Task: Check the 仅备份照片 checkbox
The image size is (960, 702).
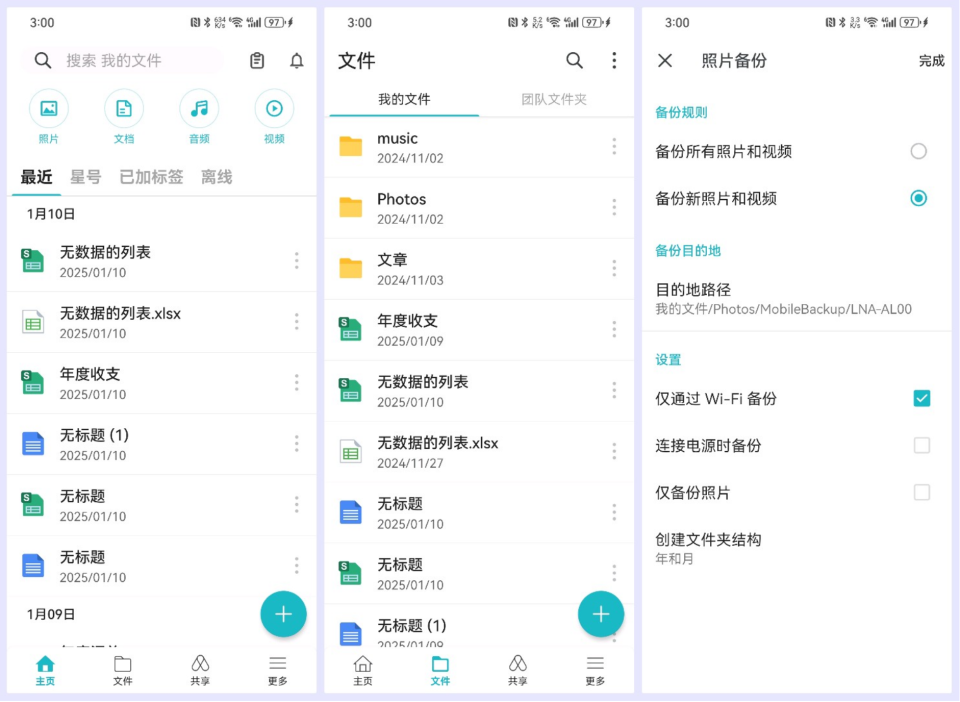Action: tap(921, 492)
